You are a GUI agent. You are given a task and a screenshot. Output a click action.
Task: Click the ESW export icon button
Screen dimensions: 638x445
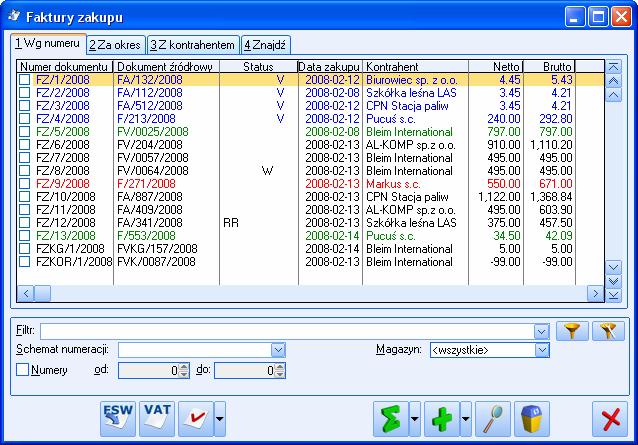pos(118,419)
